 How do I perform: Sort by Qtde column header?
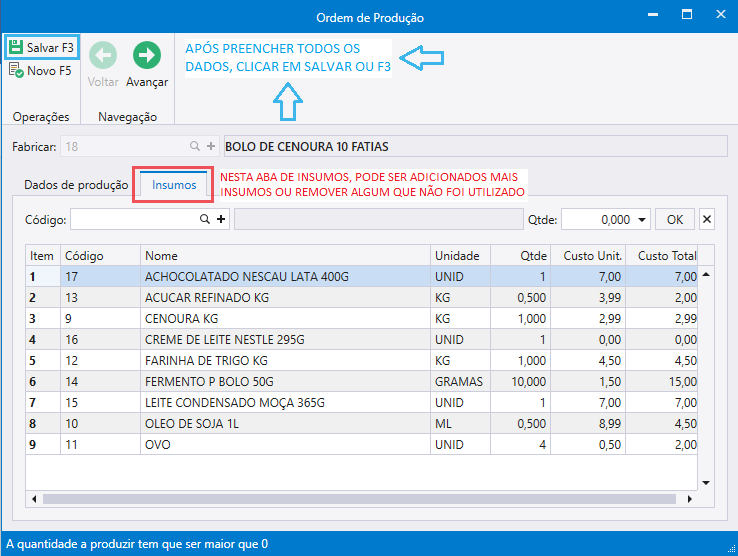[521, 256]
